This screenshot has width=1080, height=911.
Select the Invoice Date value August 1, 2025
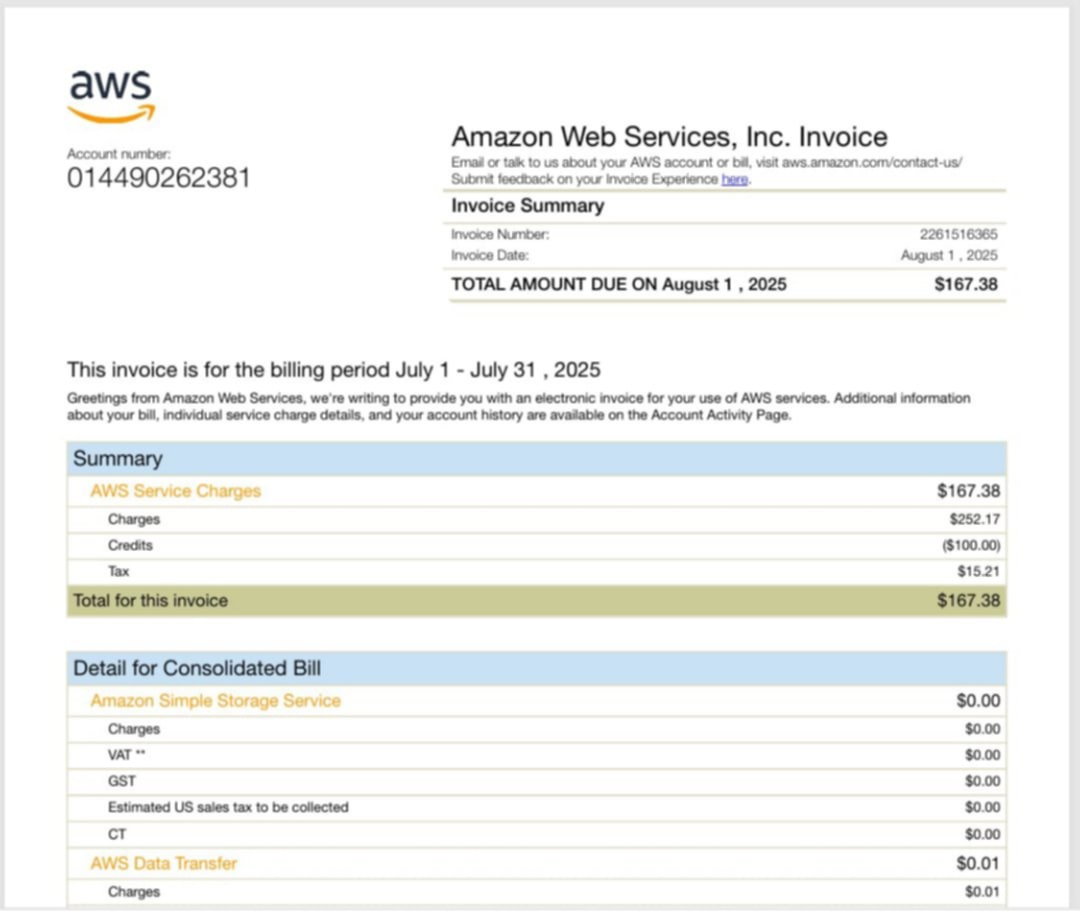click(949, 255)
